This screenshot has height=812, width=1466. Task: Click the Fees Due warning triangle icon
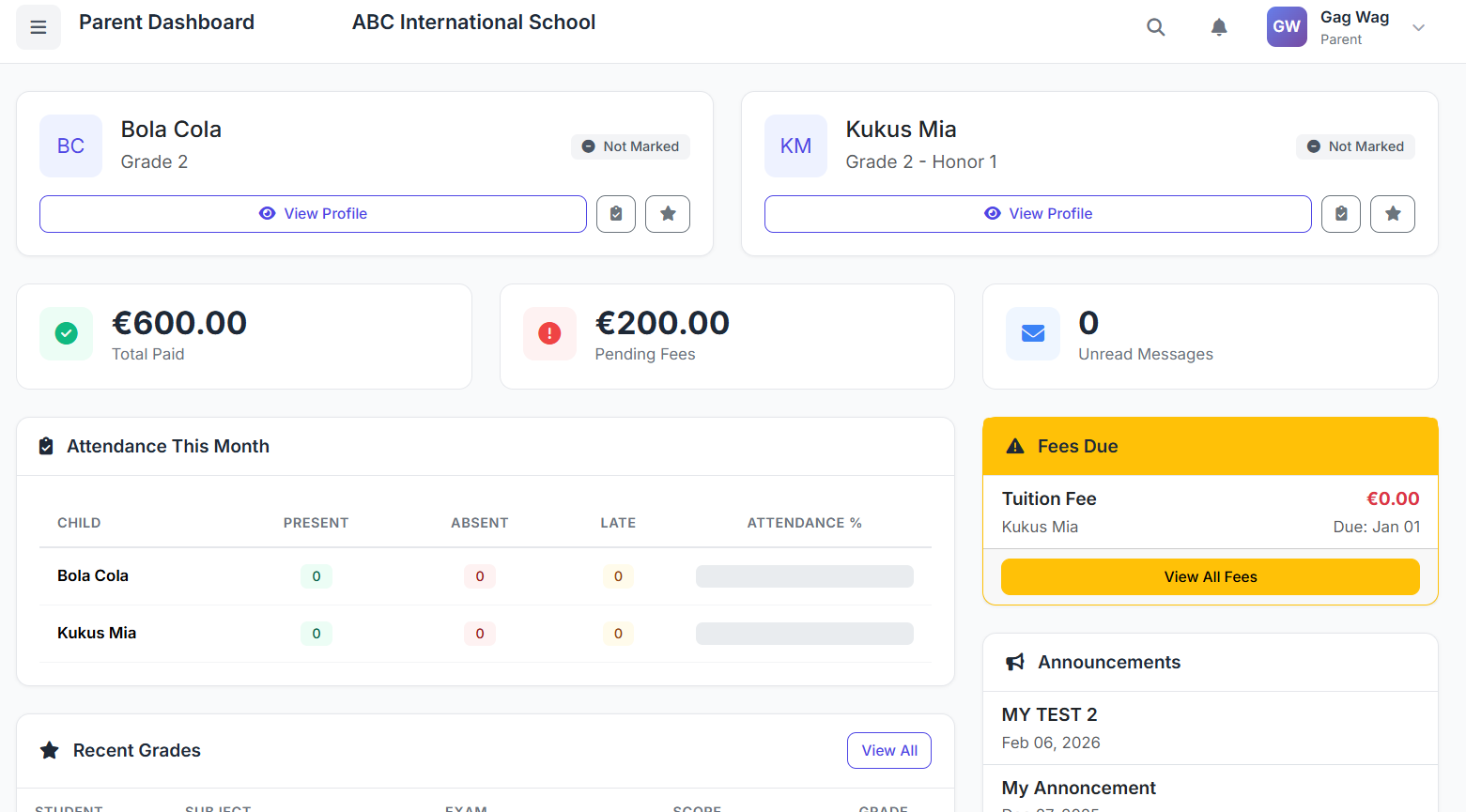1015,446
